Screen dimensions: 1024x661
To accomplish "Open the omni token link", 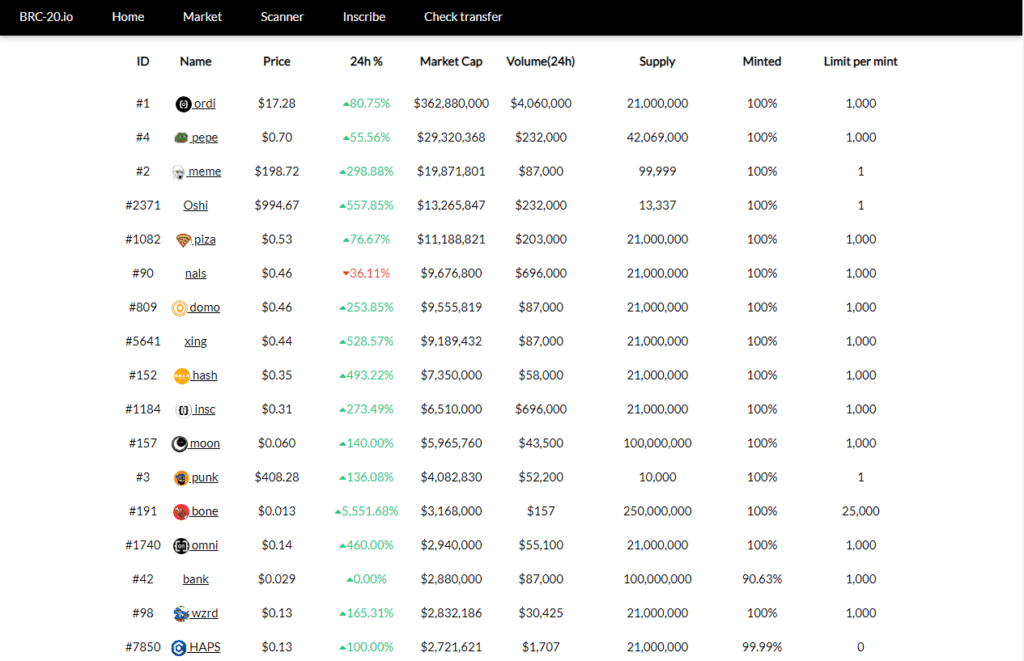I will coord(205,545).
